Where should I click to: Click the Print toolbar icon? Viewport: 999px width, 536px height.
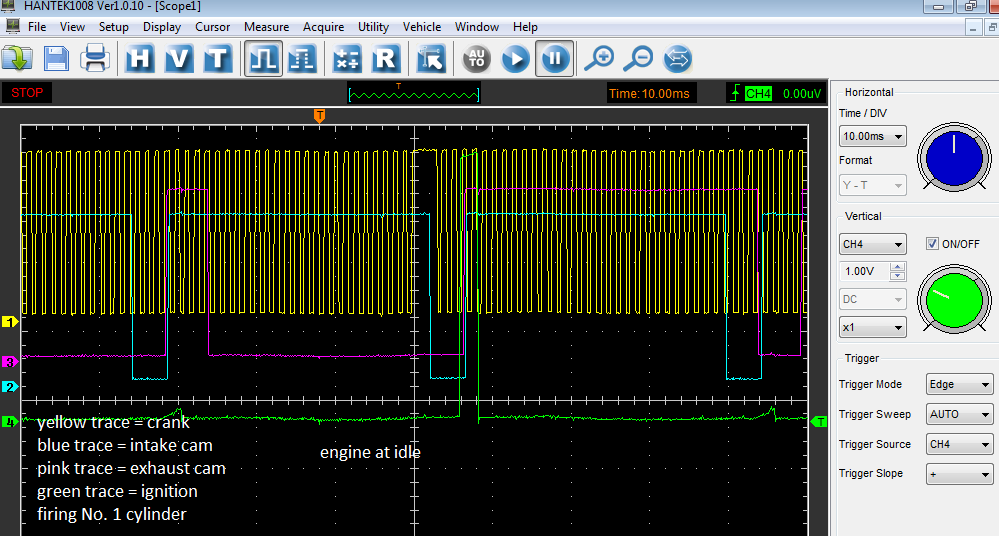pyautogui.click(x=94, y=59)
